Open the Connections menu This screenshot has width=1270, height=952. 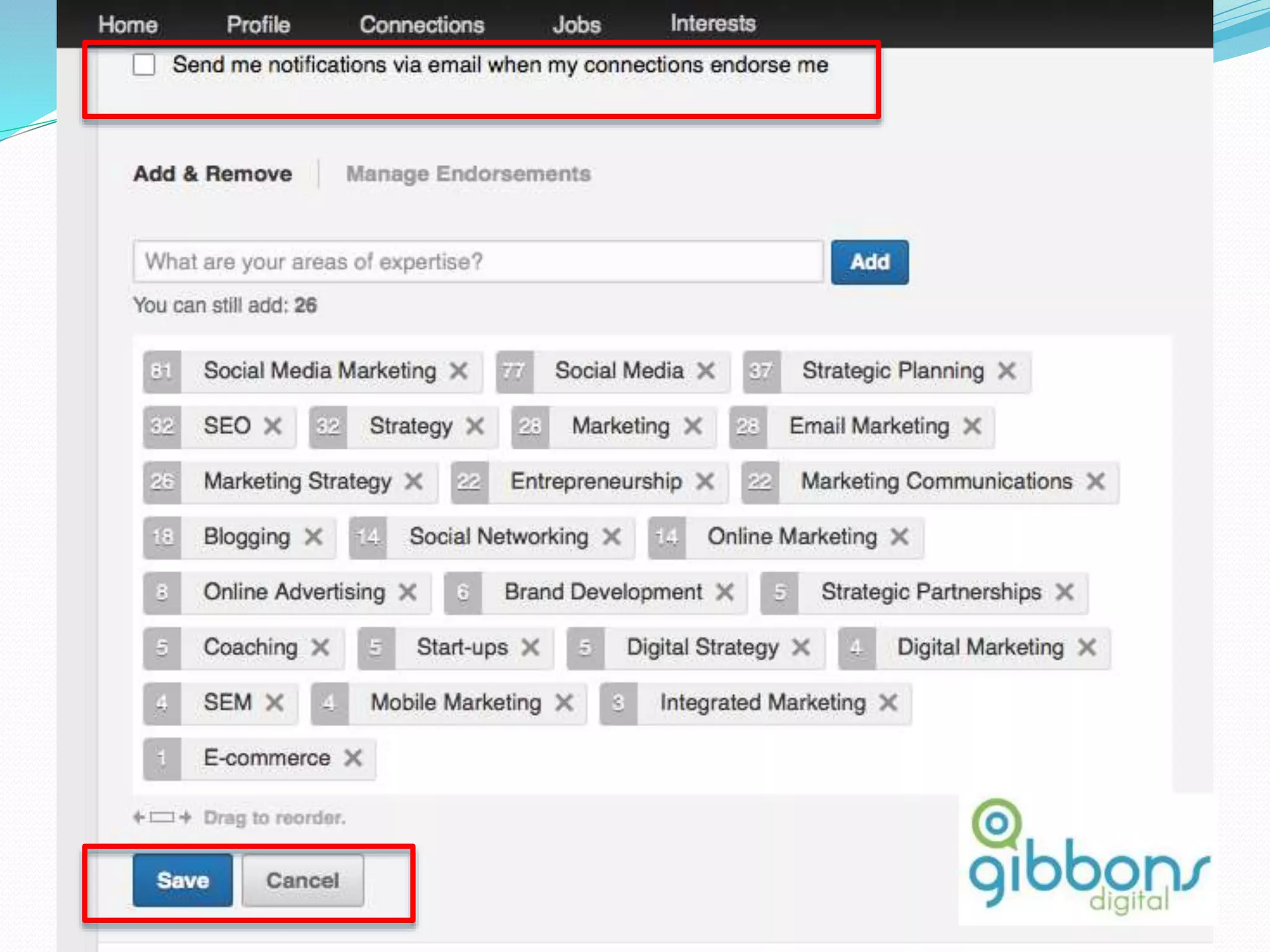pyautogui.click(x=422, y=25)
